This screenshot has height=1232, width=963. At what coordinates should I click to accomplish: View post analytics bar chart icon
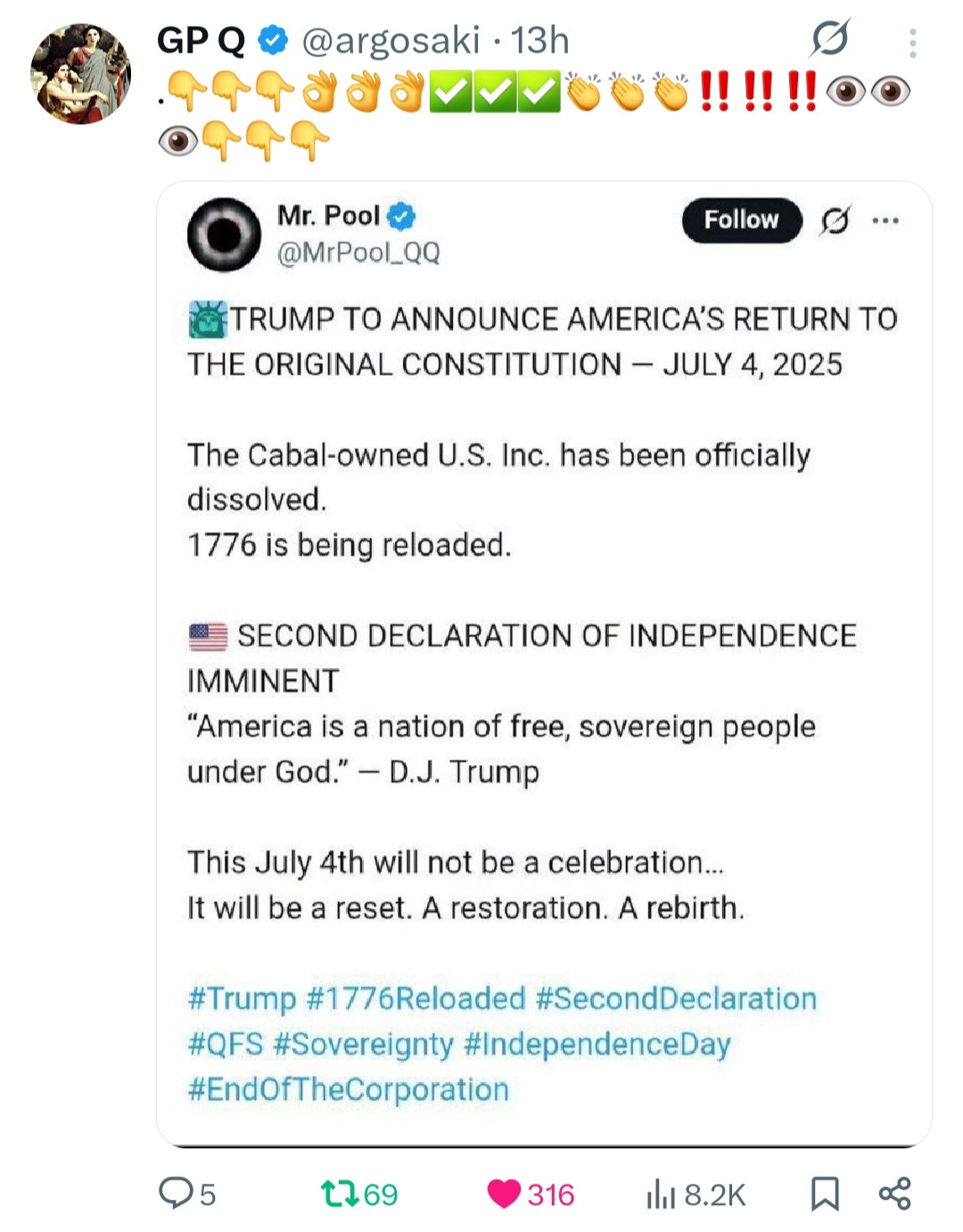[661, 1194]
